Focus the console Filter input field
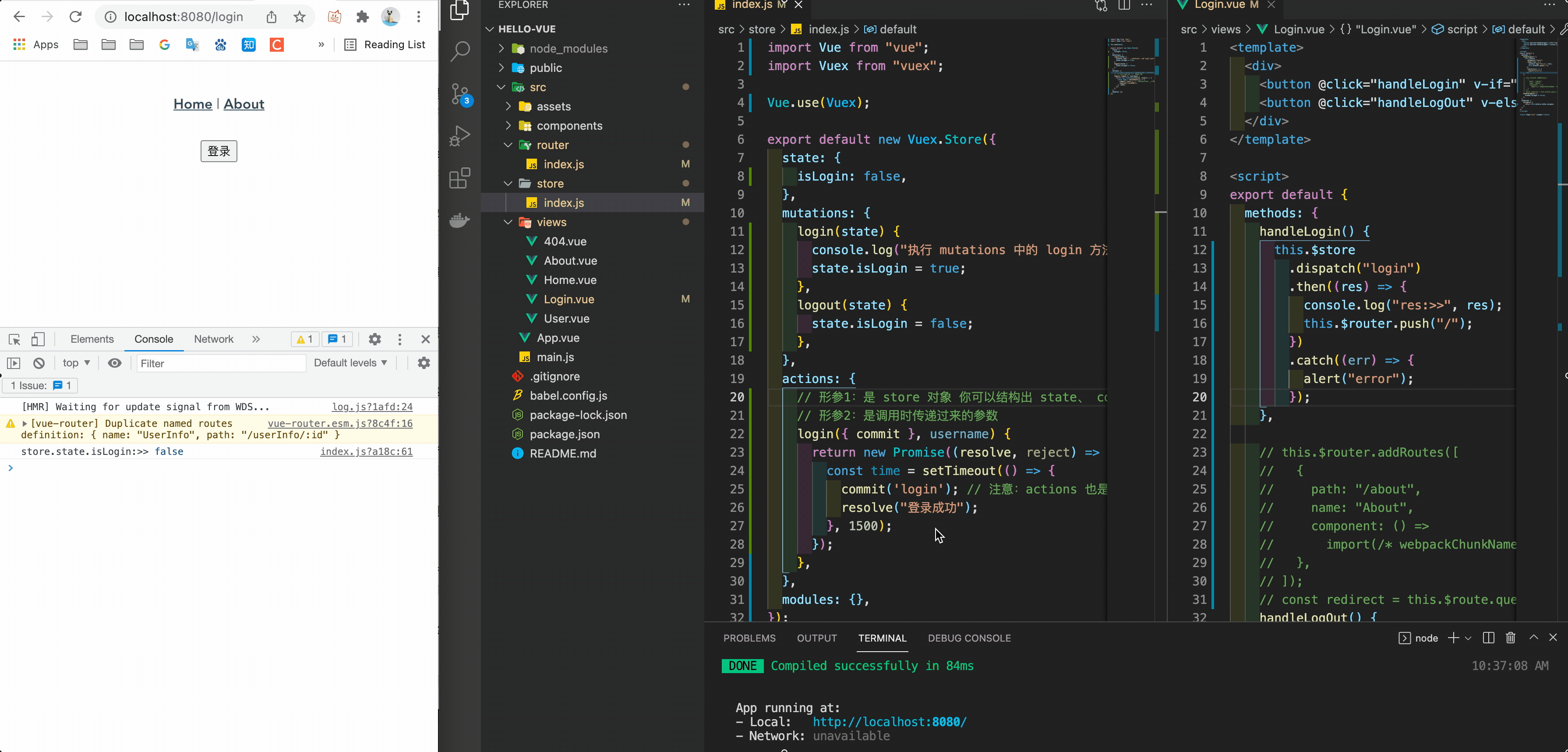The width and height of the screenshot is (1568, 752). coord(221,364)
